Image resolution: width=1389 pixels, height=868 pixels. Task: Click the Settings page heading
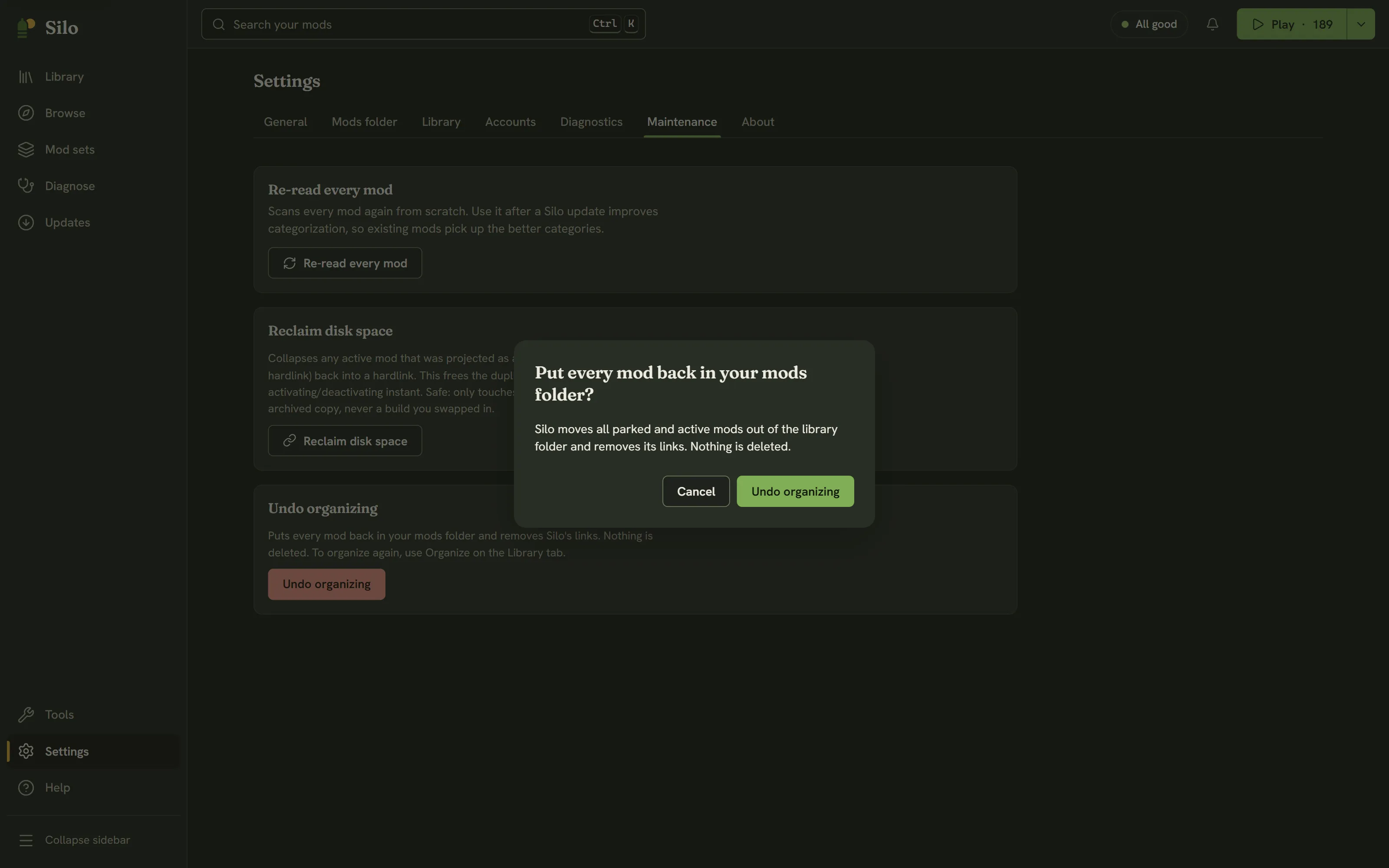287,81
